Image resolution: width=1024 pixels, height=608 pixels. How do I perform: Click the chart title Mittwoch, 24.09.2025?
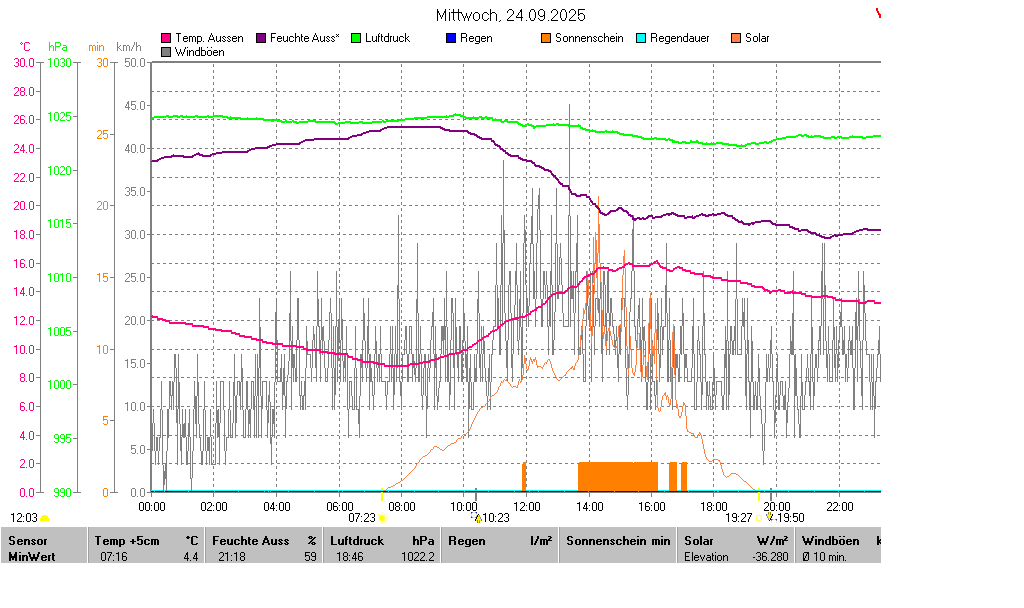click(511, 16)
